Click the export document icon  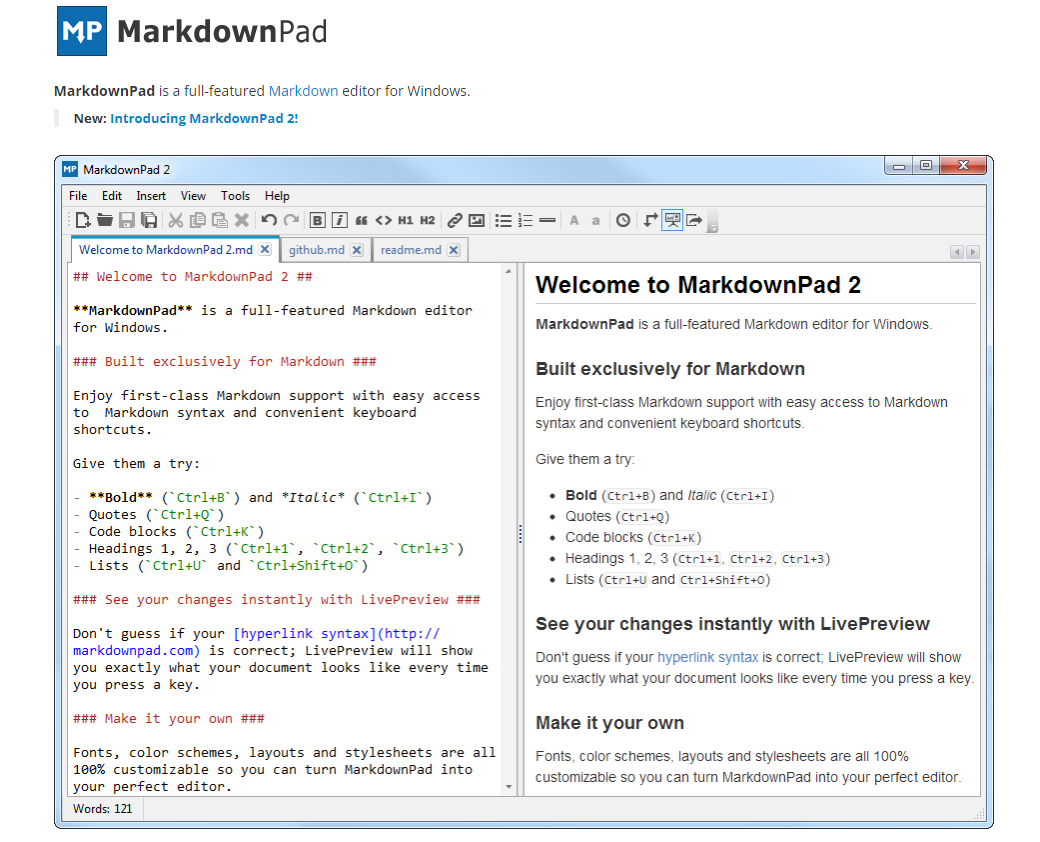tap(694, 220)
